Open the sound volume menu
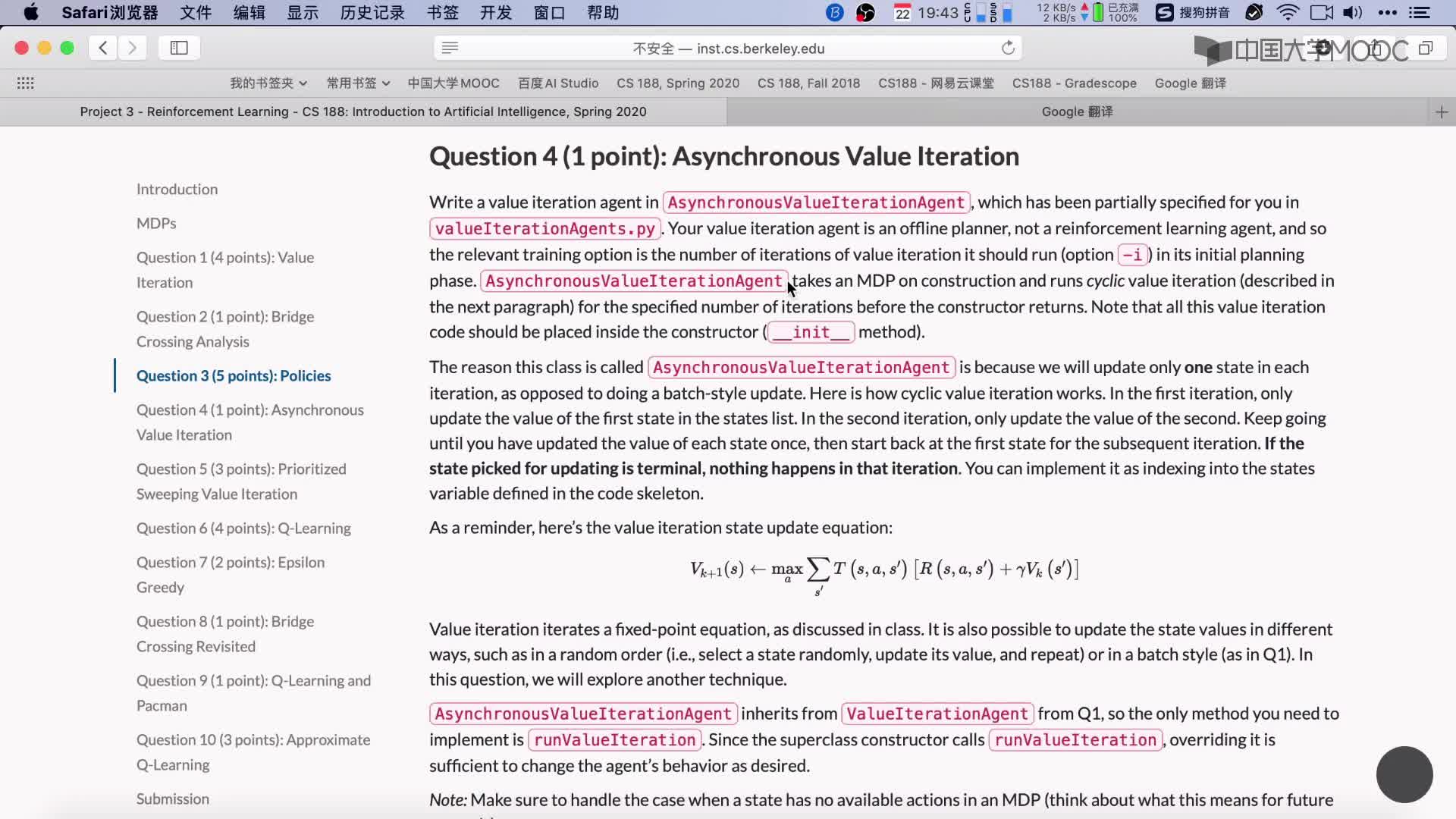Viewport: 1456px width, 819px height. (1352, 12)
